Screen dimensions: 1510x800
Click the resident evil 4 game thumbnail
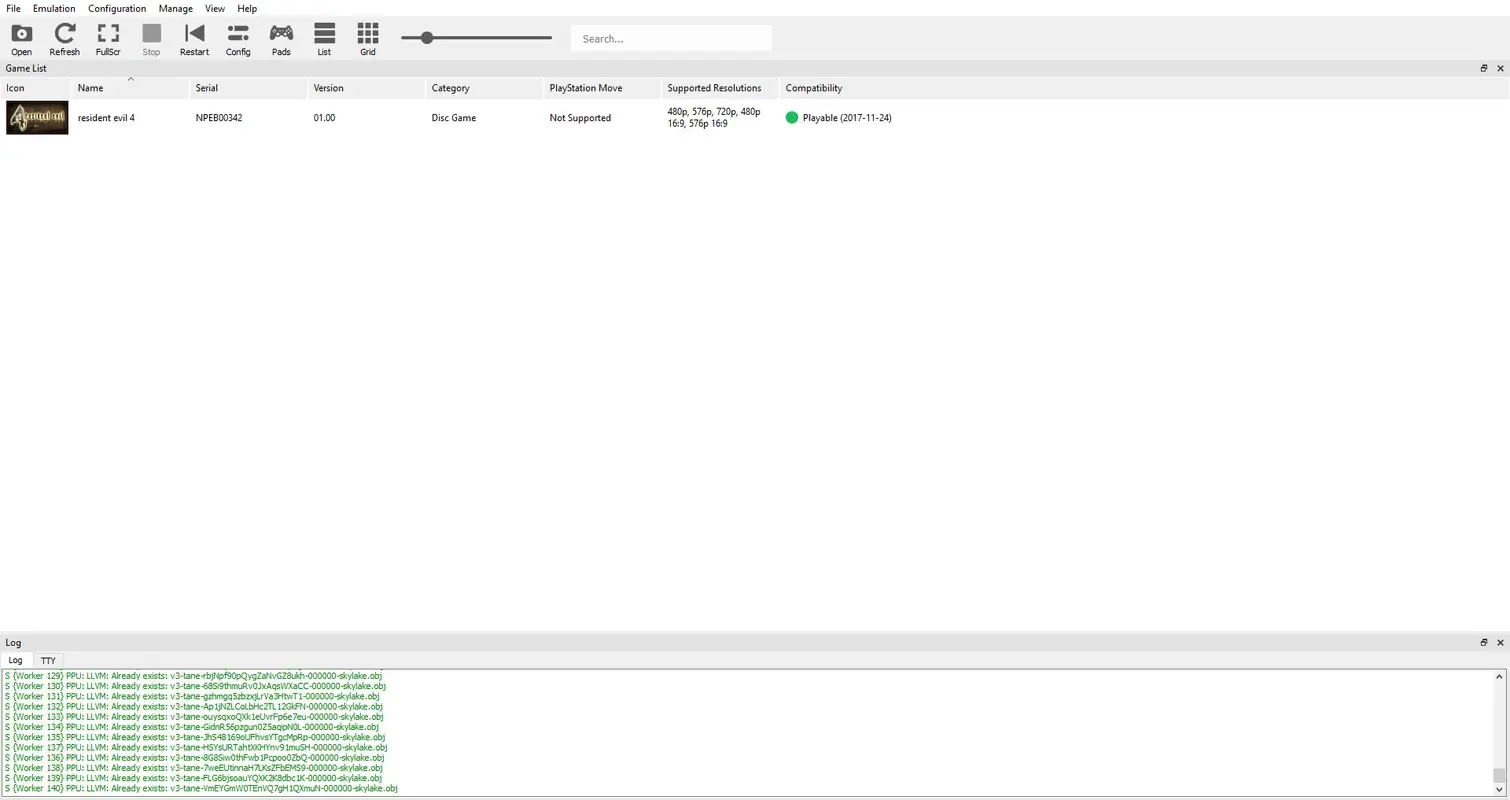(x=37, y=117)
